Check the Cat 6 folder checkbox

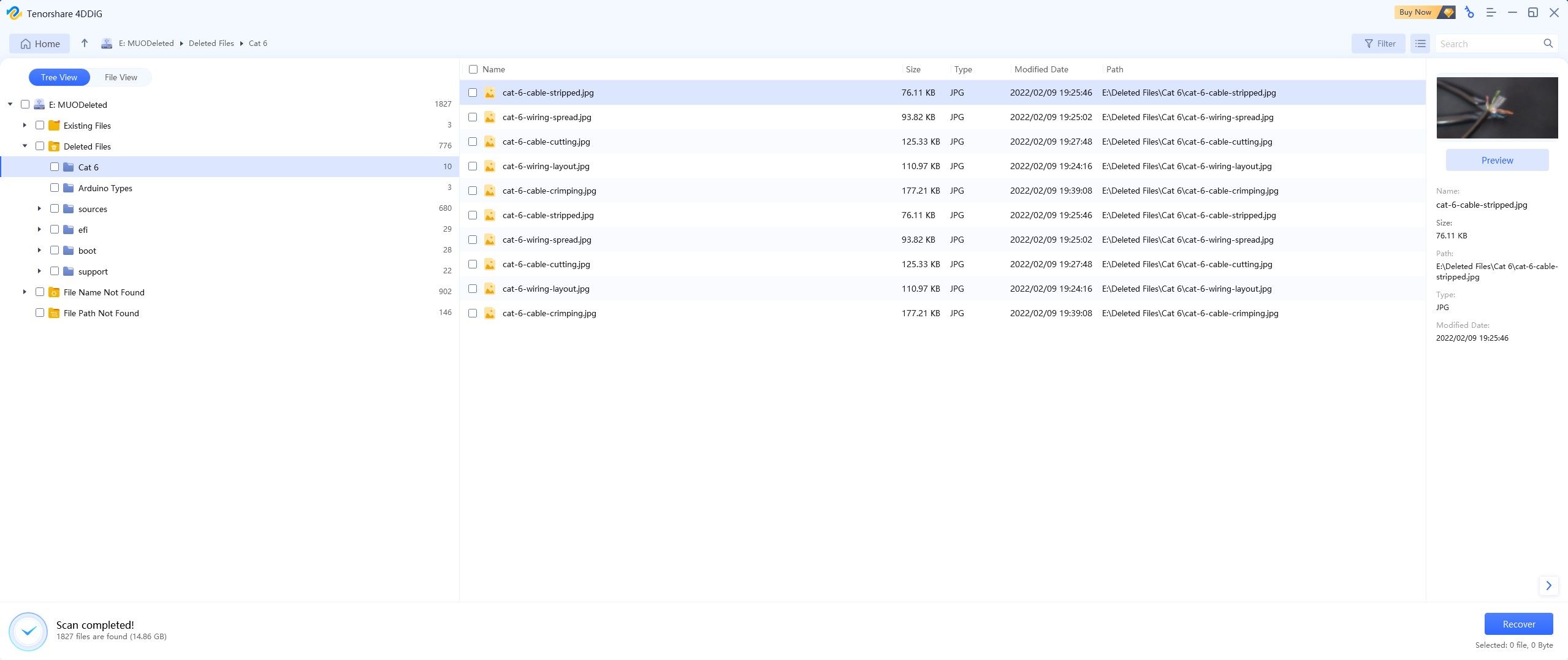point(55,167)
